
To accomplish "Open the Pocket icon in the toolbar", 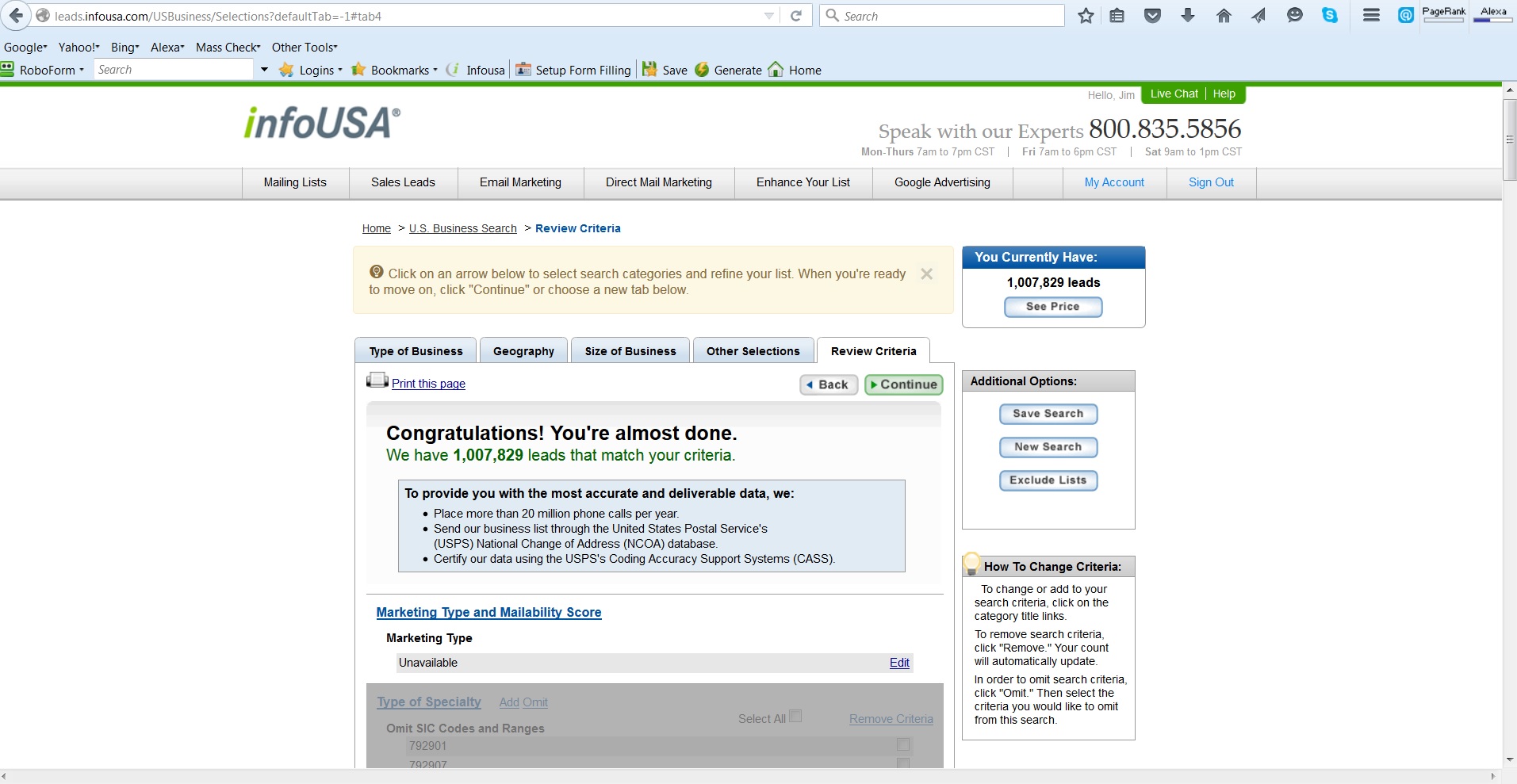I will pos(1152,16).
